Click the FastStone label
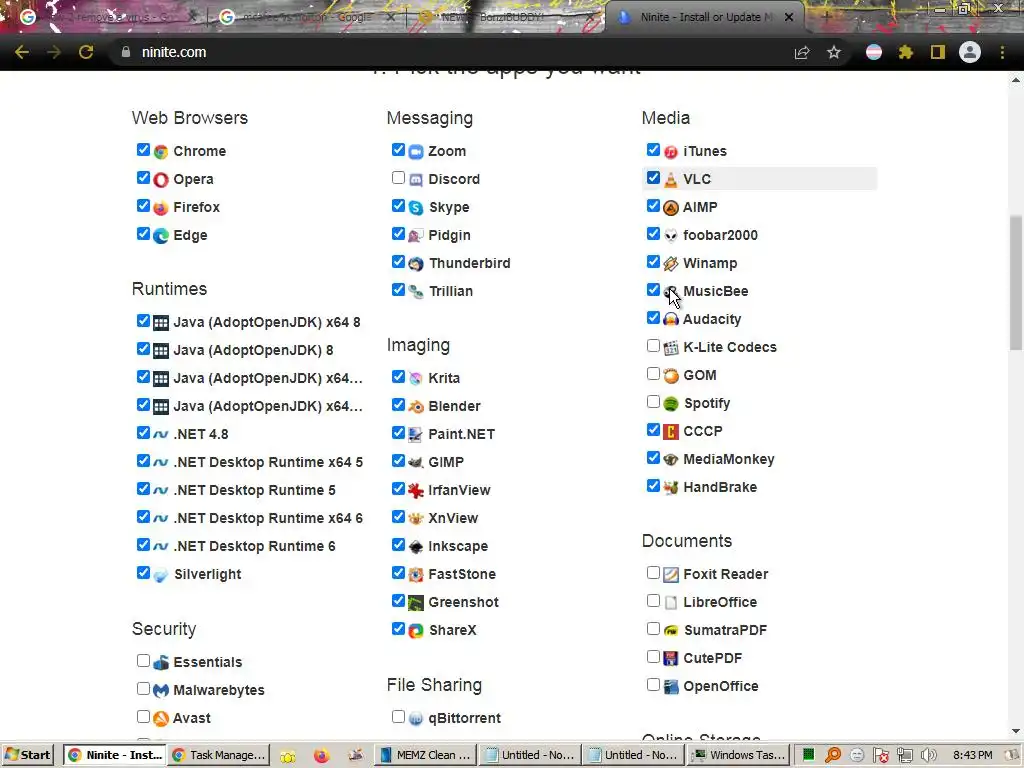This screenshot has width=1024, height=768. click(462, 575)
